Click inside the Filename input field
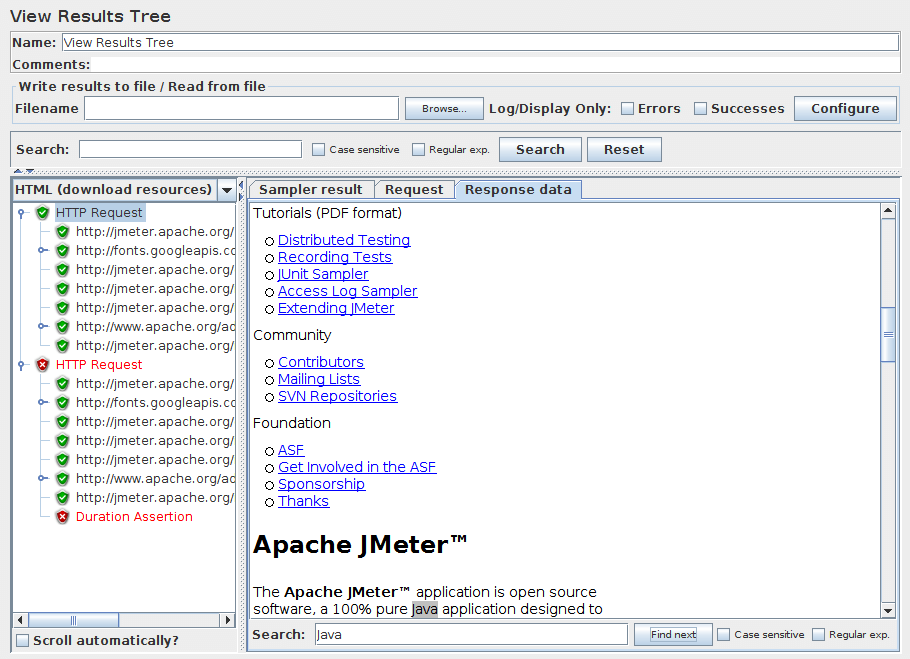The width and height of the screenshot is (910, 659). tap(240, 108)
